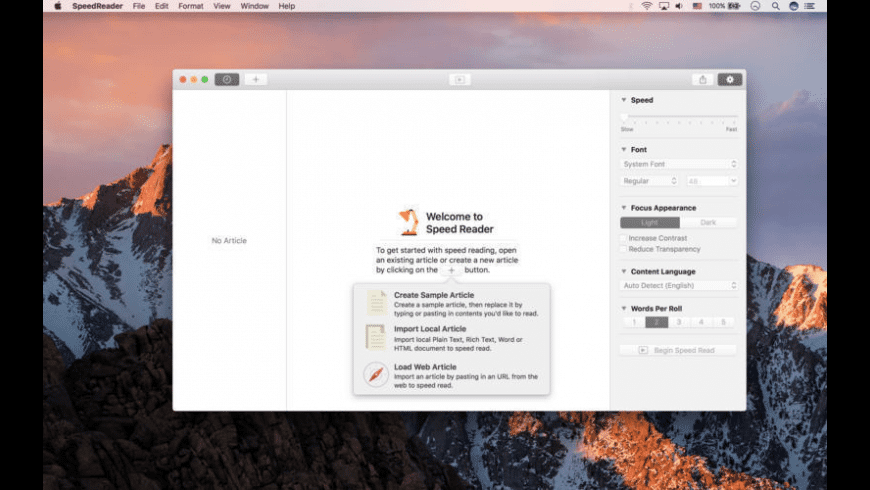870x490 pixels.
Task: Choose Import Local Article option
Action: [452, 338]
